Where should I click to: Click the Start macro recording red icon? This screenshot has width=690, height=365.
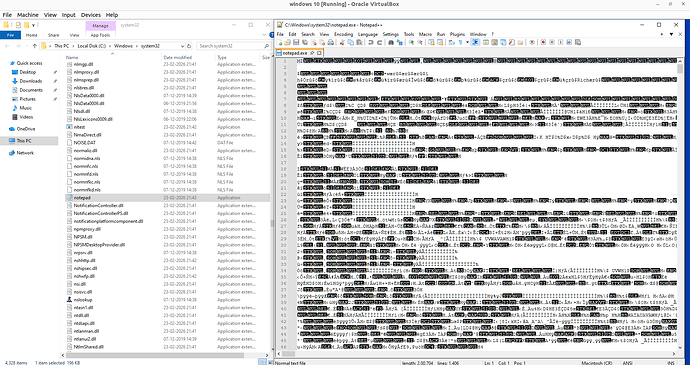click(543, 42)
